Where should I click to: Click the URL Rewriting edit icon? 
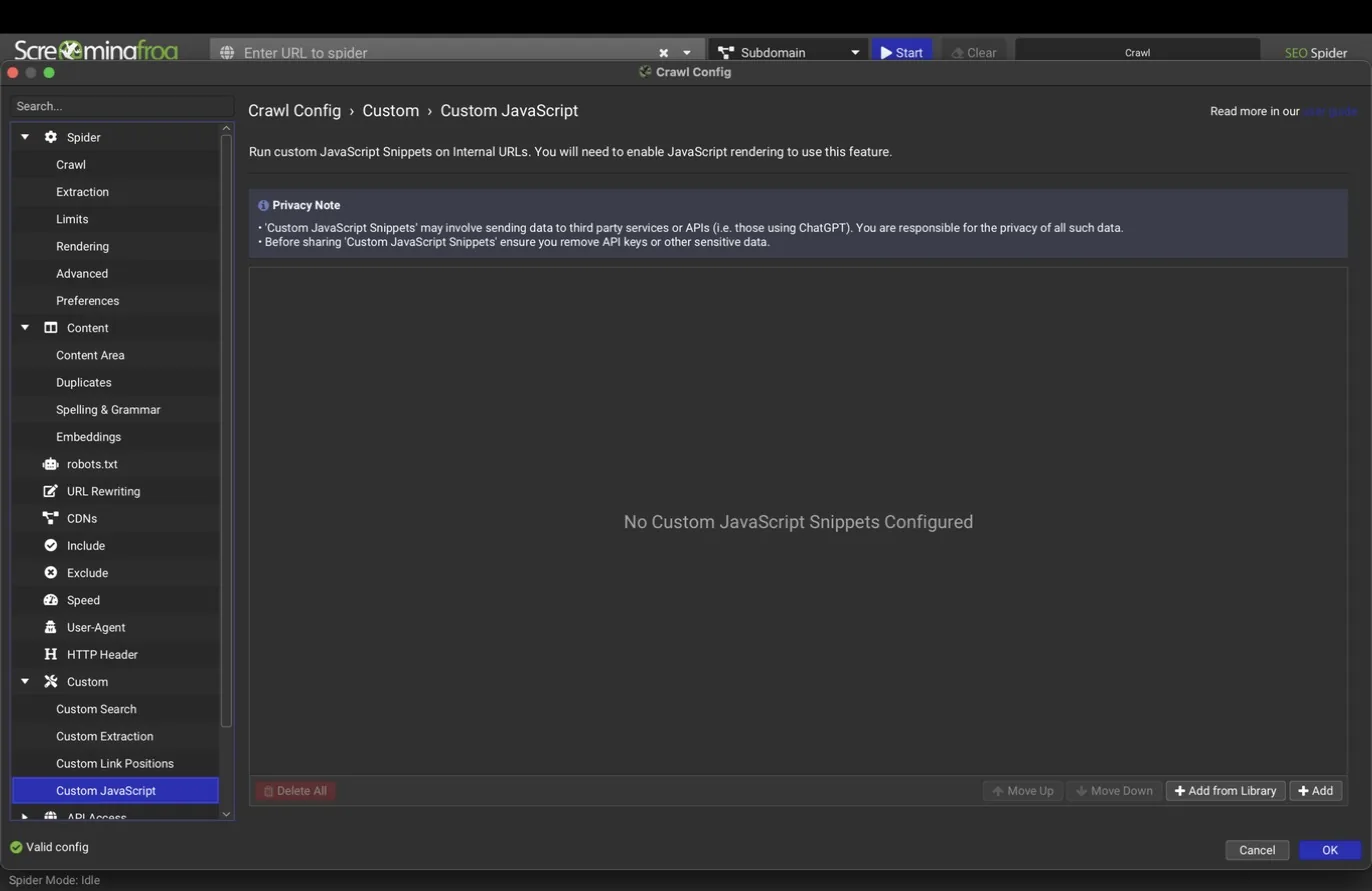50,491
